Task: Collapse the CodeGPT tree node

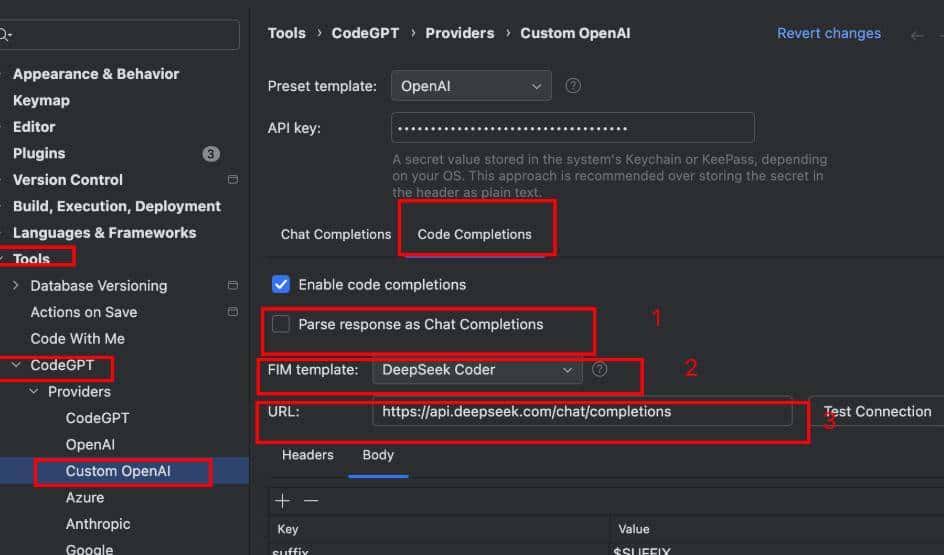Action: 16,365
